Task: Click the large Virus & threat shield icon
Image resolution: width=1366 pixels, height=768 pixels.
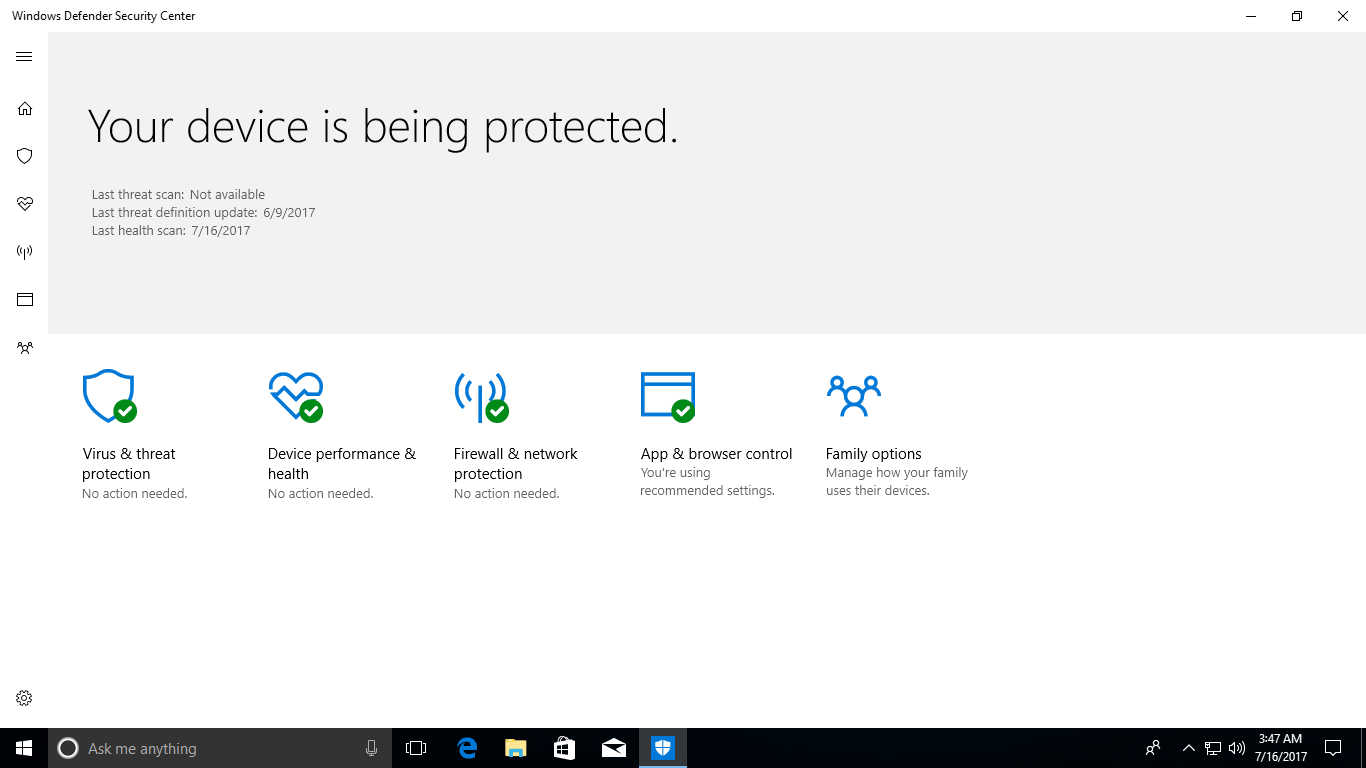Action: 109,396
